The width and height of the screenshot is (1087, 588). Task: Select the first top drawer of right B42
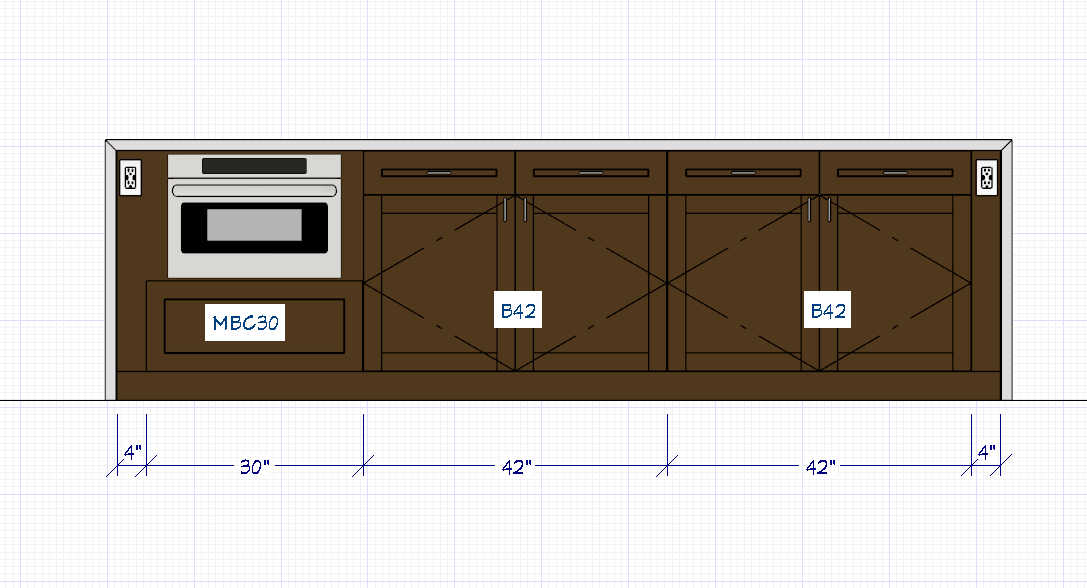click(x=743, y=173)
